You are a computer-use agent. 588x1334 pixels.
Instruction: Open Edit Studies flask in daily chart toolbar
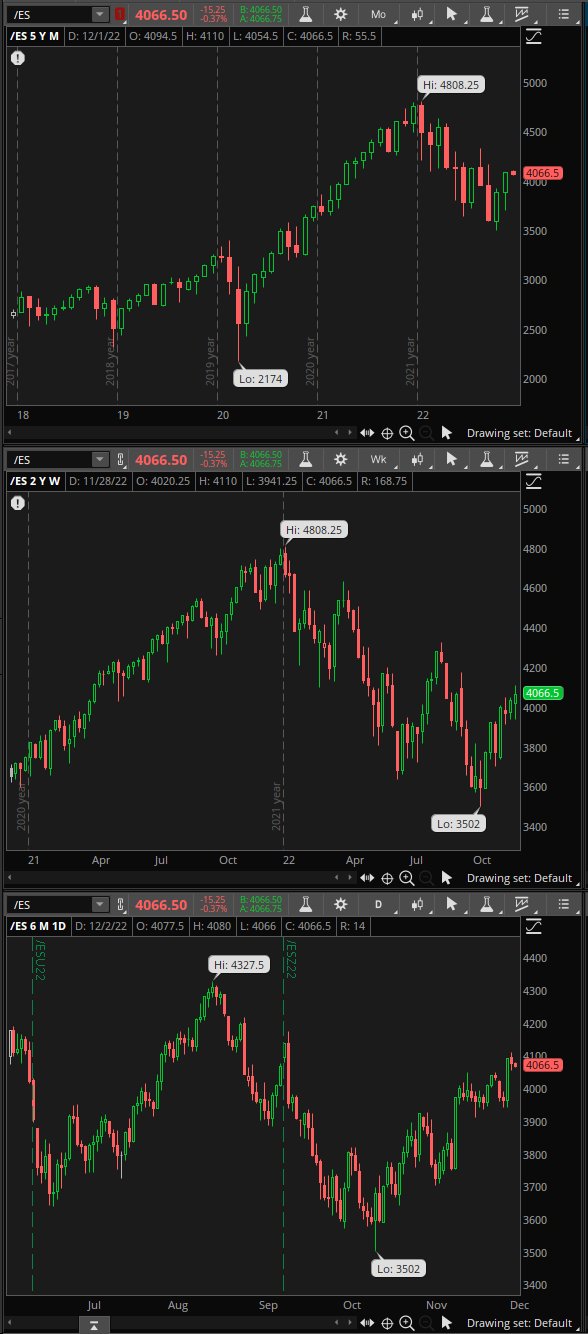coord(304,904)
